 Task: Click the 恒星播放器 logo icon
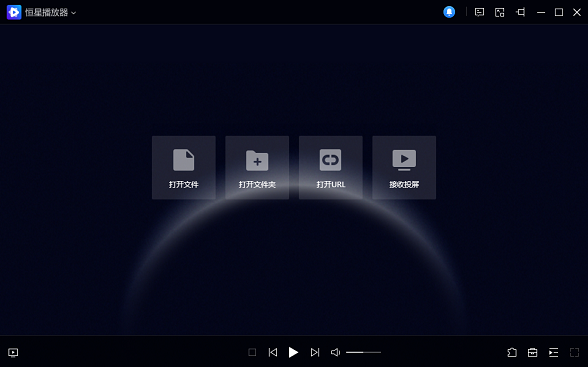(x=14, y=12)
